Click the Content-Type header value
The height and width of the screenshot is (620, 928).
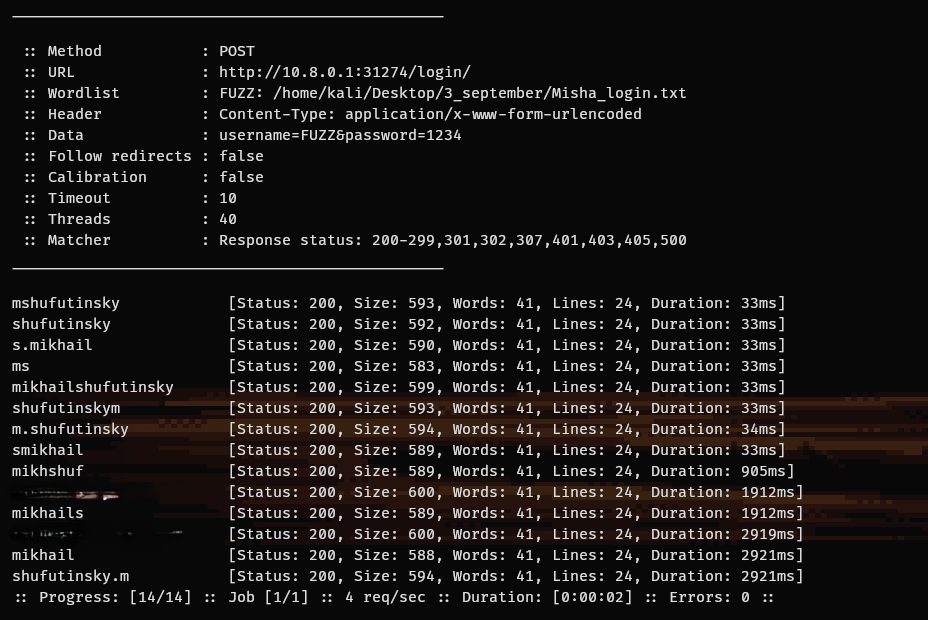click(430, 114)
